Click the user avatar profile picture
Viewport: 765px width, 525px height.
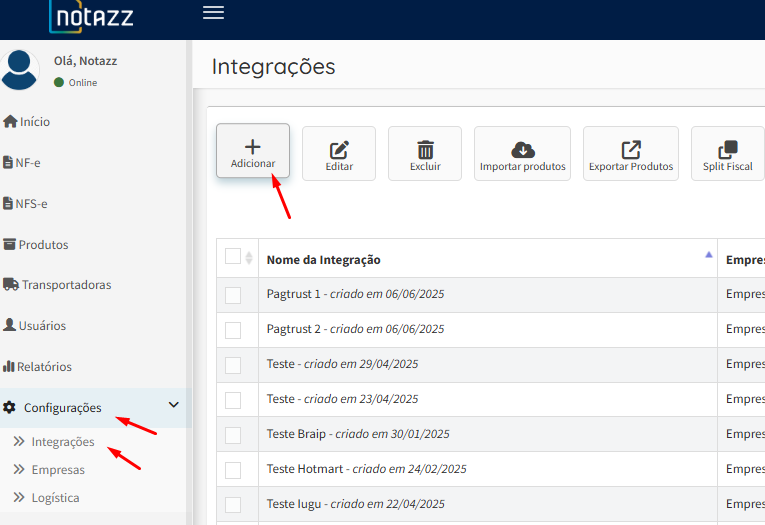click(x=21, y=70)
